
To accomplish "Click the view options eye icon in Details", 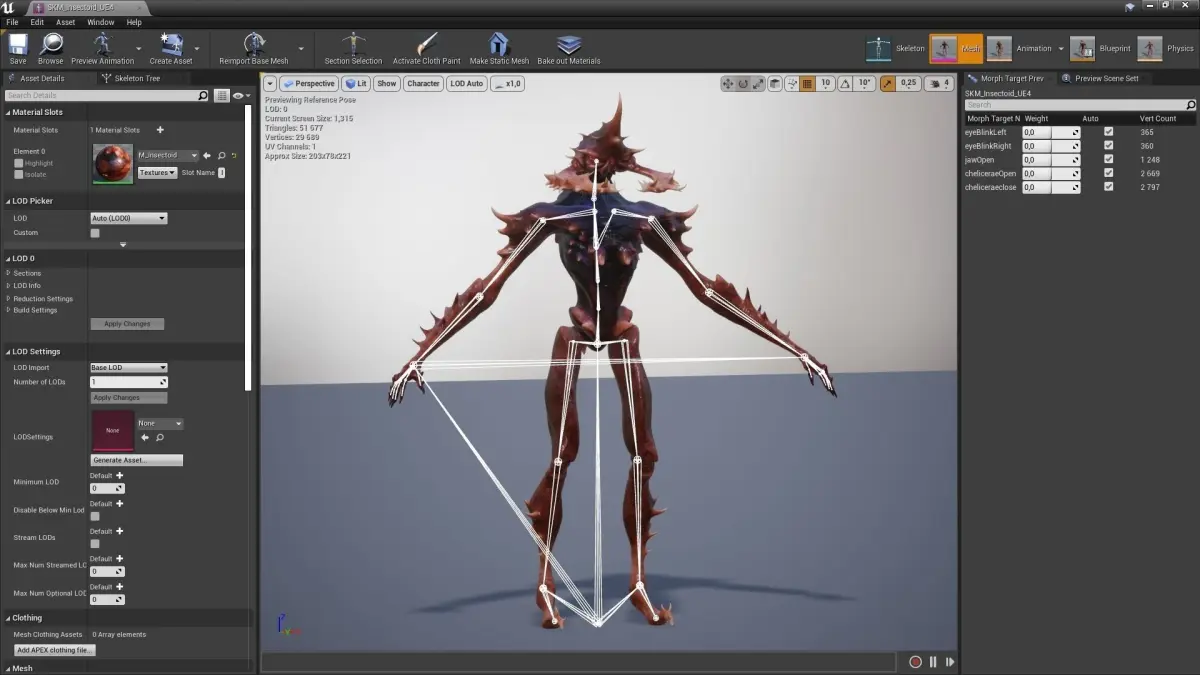I will tap(240, 96).
